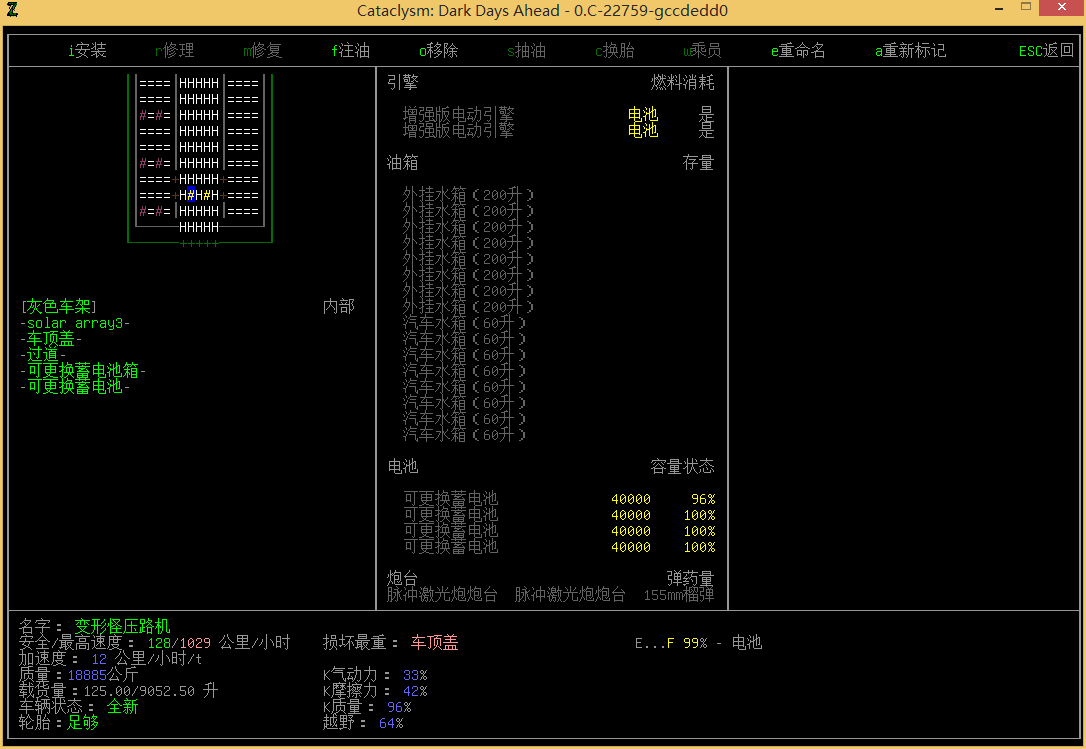Select the solar array3 part entry
This screenshot has height=749, width=1086.
[x=75, y=323]
